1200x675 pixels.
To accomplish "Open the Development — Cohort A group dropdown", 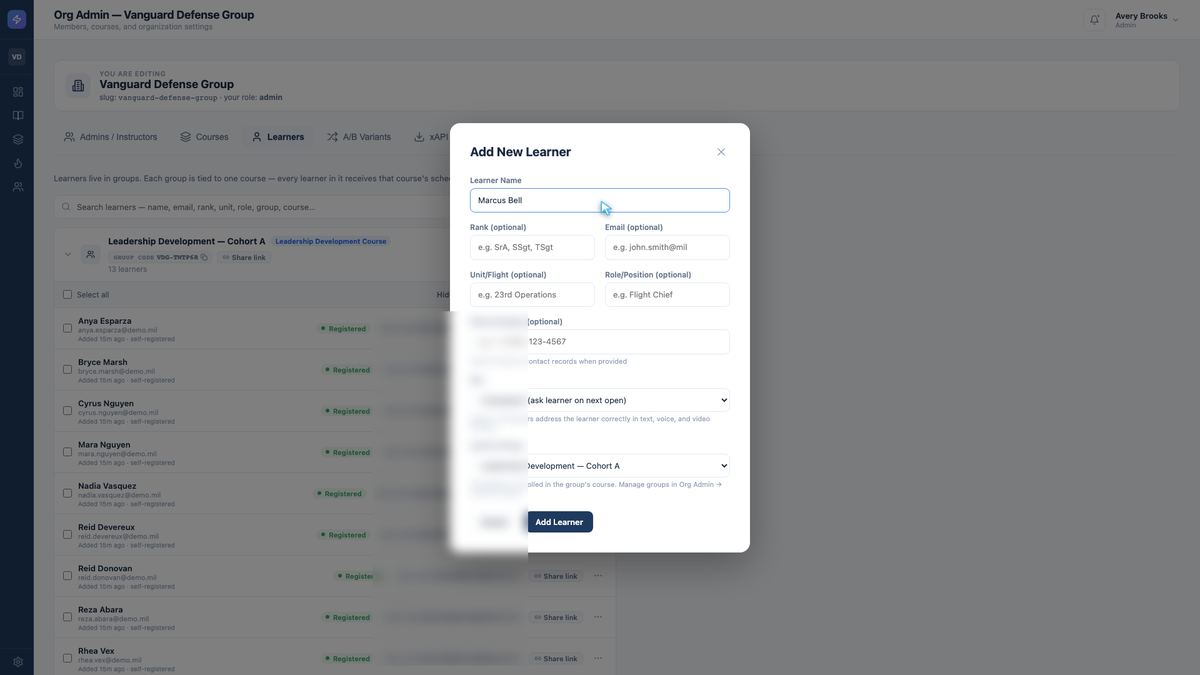I will pyautogui.click(x=600, y=466).
